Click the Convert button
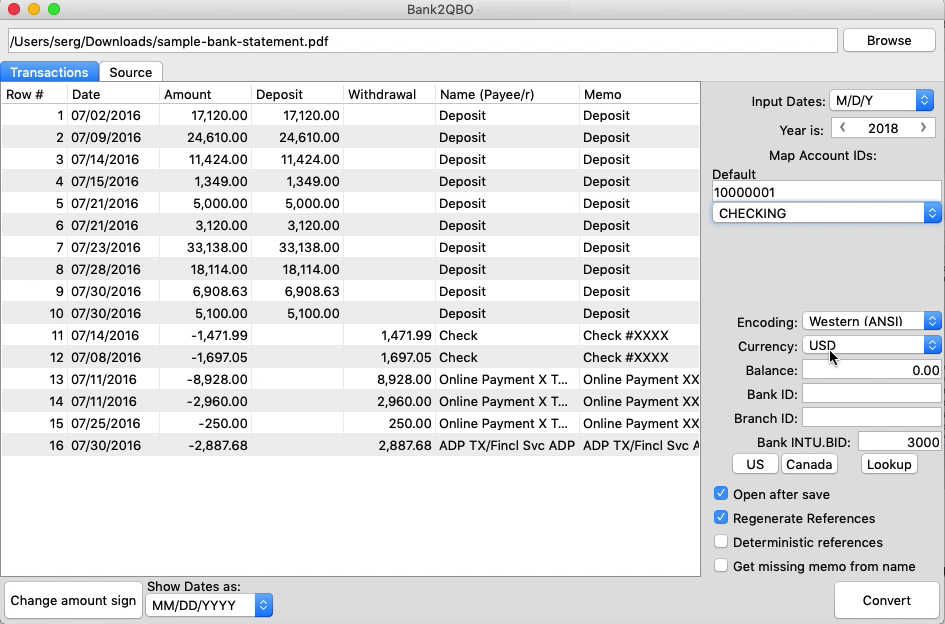The height and width of the screenshot is (624, 945). click(x=887, y=600)
